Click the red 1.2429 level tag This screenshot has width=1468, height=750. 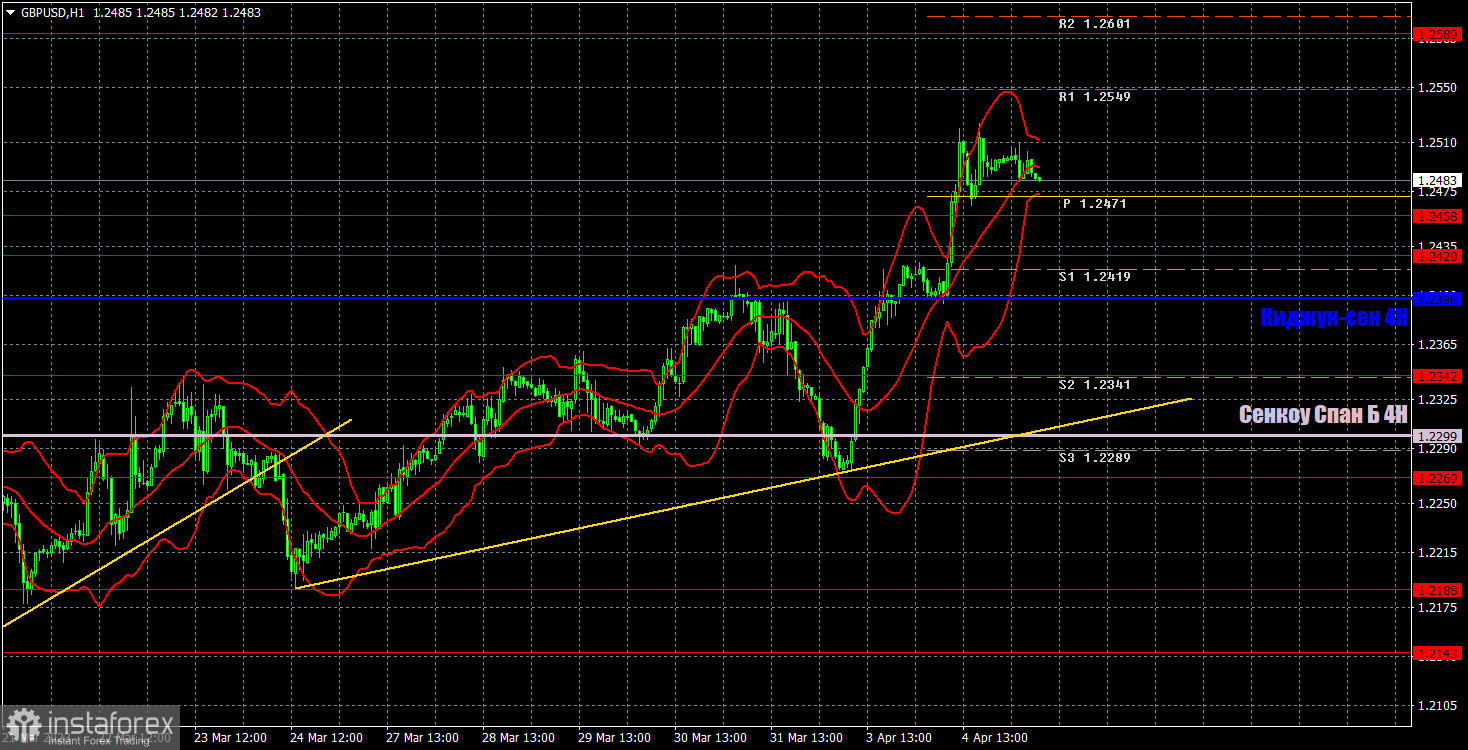(1439, 257)
